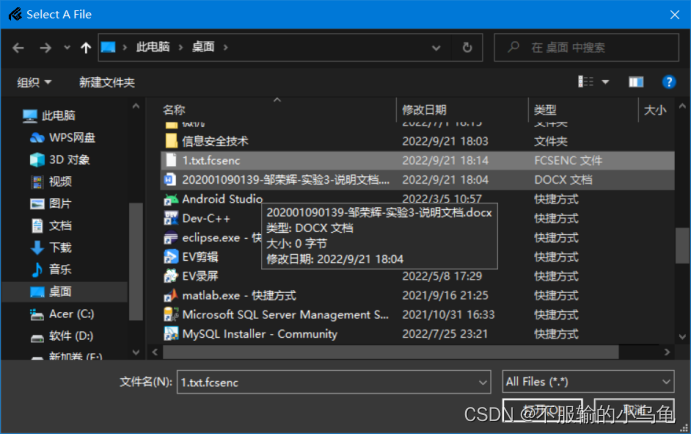Image resolution: width=692 pixels, height=434 pixels.
Task: Select the 实验3-说明文档 DOCX file
Action: coord(417,180)
